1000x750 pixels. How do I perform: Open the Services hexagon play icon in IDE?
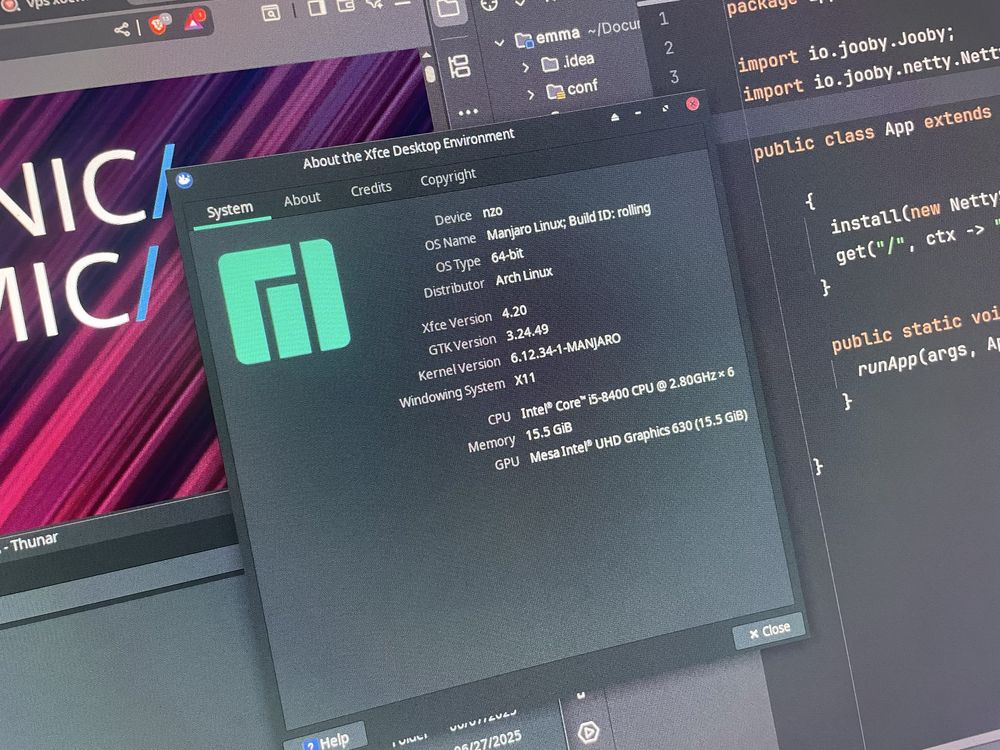click(x=588, y=732)
